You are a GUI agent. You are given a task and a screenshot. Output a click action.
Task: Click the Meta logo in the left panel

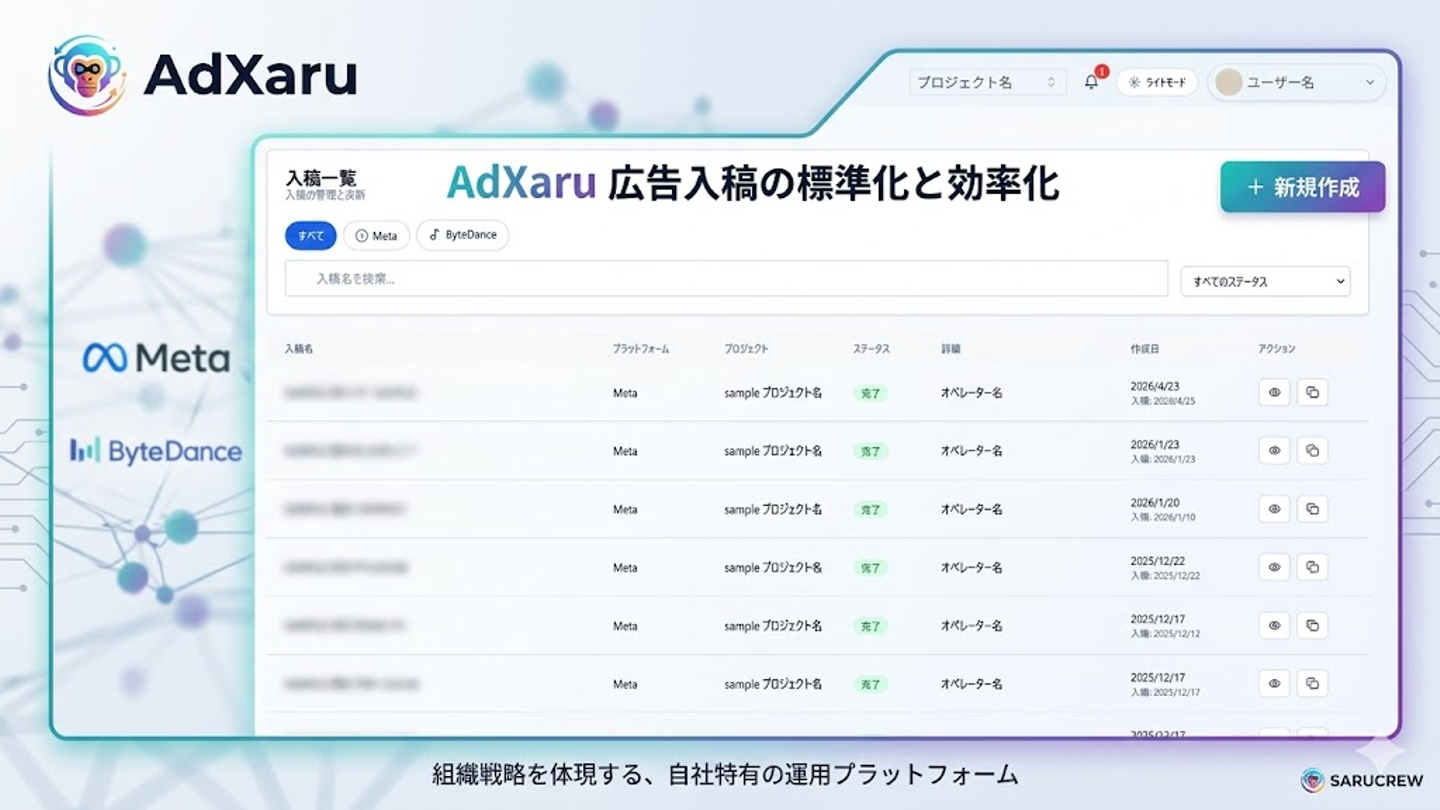[156, 358]
